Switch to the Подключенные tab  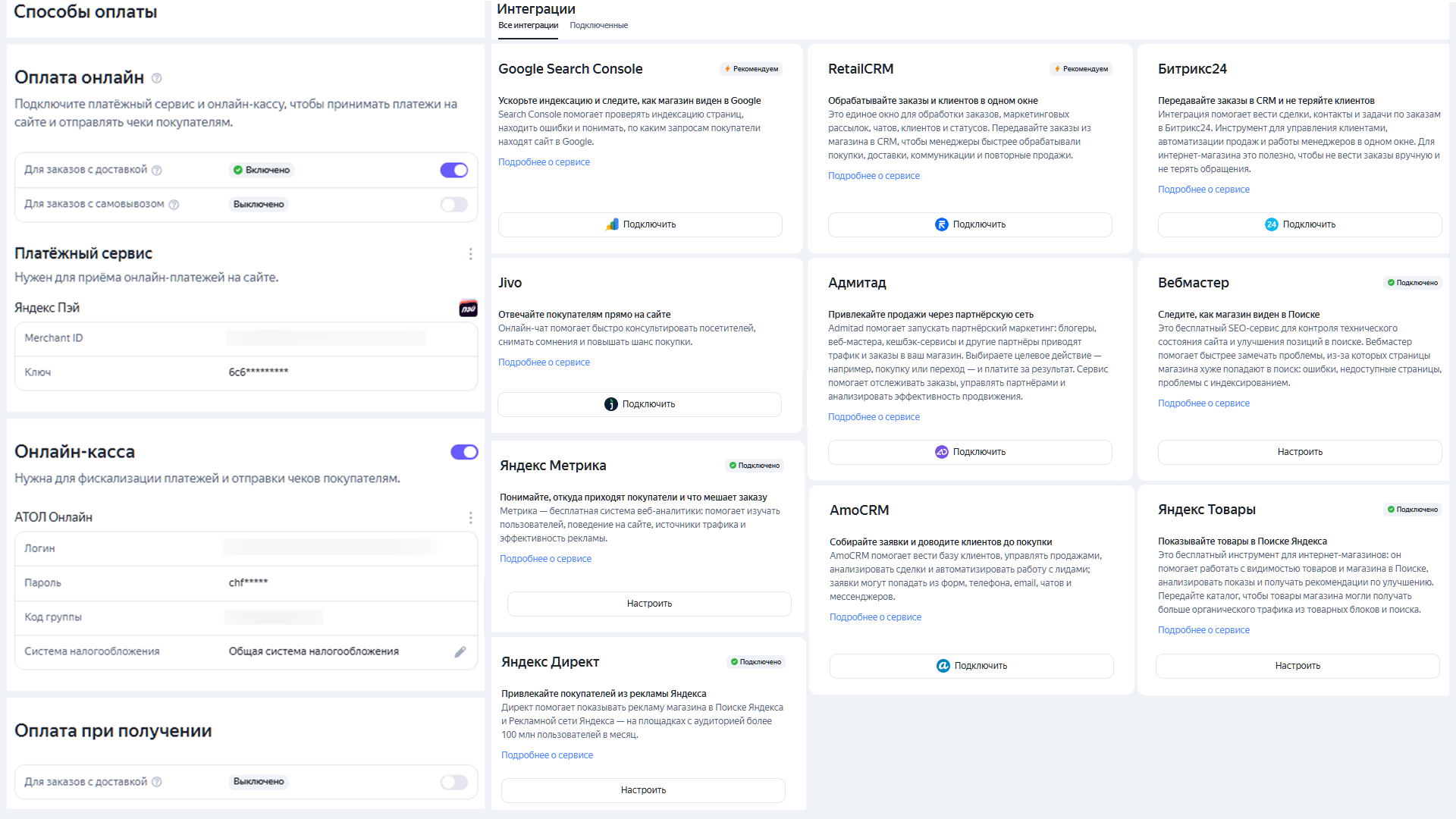click(x=598, y=26)
